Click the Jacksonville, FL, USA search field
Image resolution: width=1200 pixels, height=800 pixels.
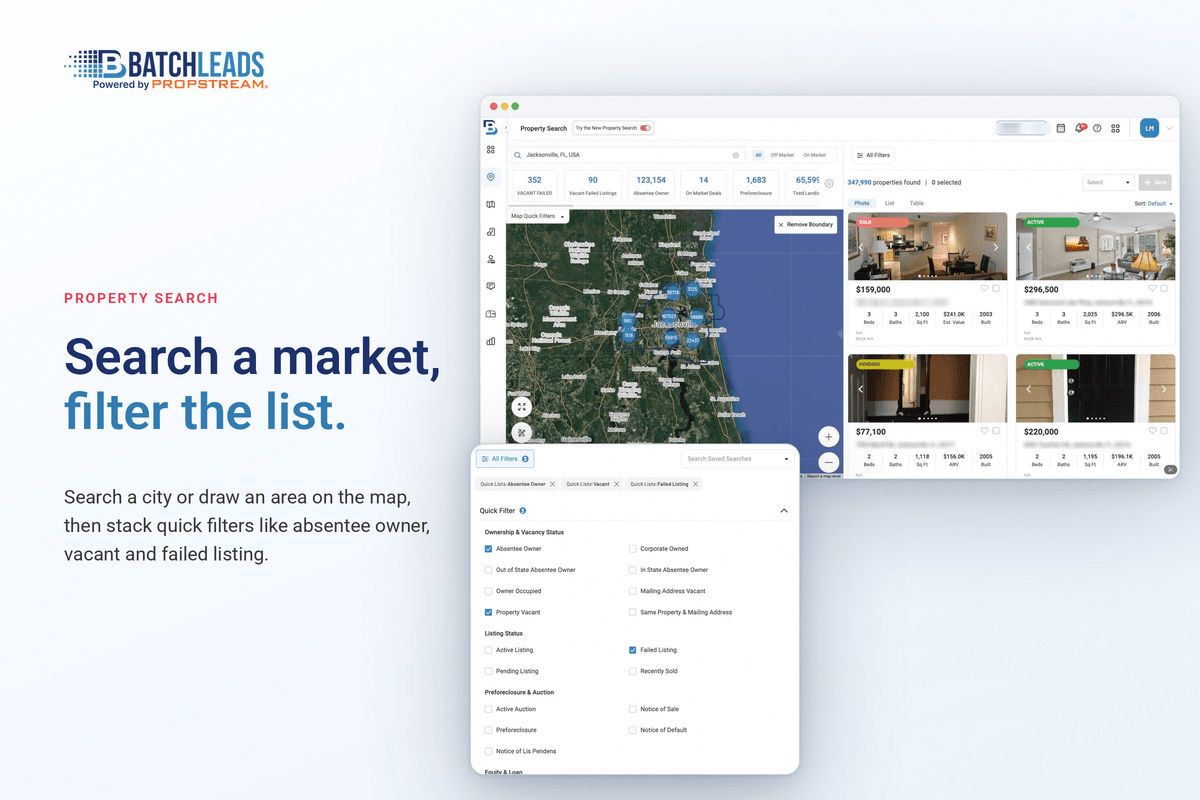pyautogui.click(x=626, y=155)
